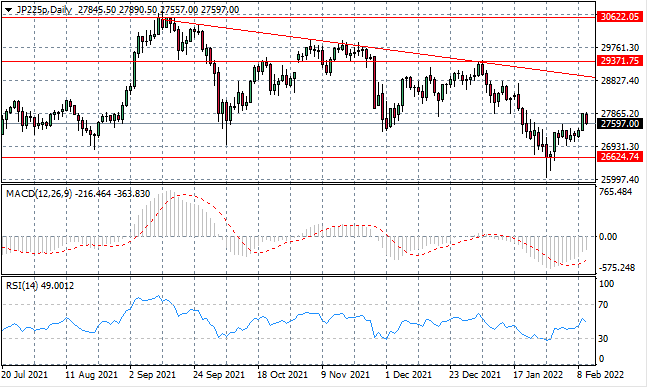
Task: Click the 27865.20 price scale value
Action: point(620,113)
